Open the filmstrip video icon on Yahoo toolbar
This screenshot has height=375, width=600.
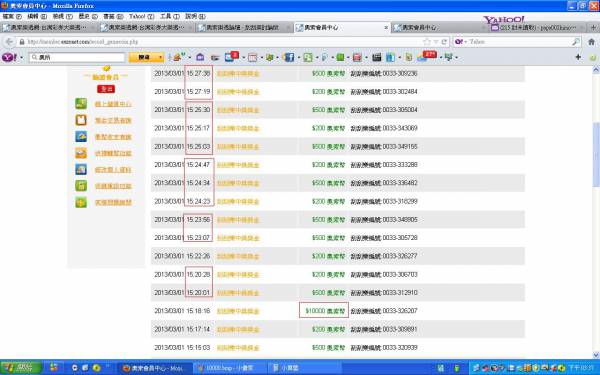coord(377,57)
